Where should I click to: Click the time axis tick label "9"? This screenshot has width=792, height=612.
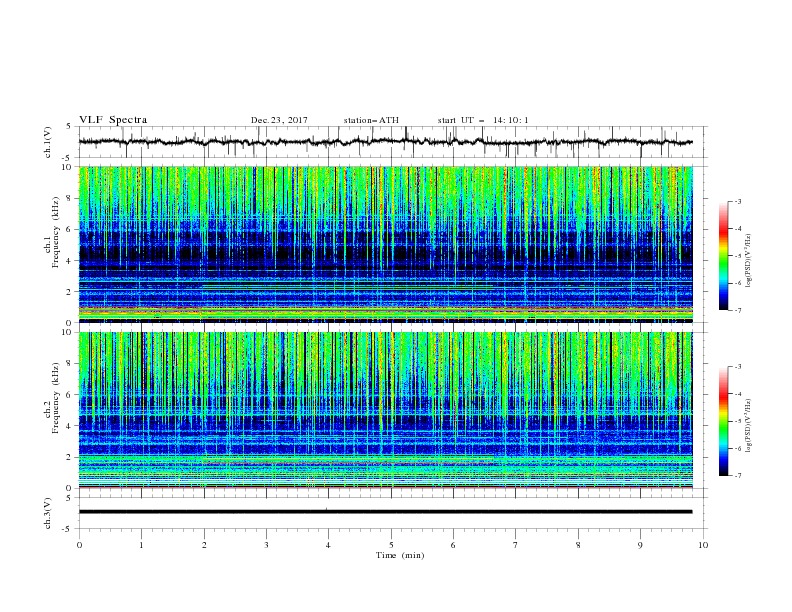point(640,545)
